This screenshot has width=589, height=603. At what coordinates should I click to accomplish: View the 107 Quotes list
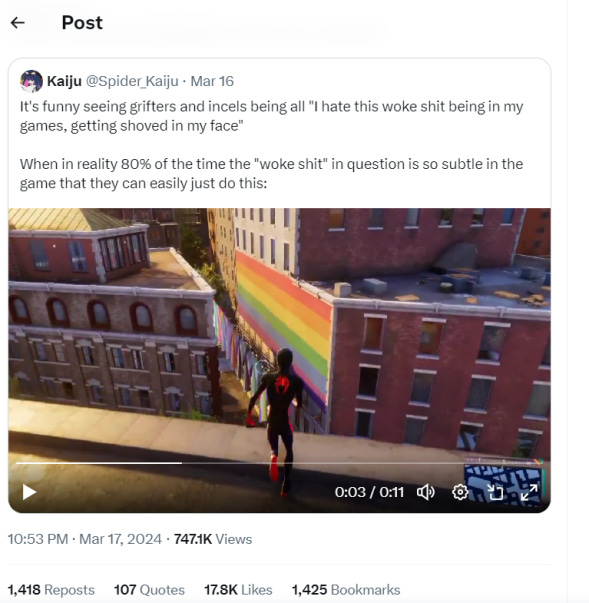pos(149,590)
